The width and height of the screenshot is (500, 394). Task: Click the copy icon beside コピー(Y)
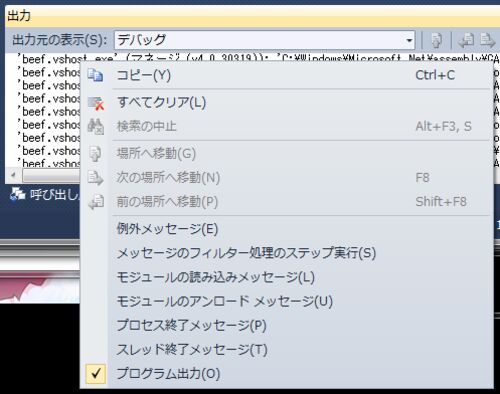[x=95, y=75]
